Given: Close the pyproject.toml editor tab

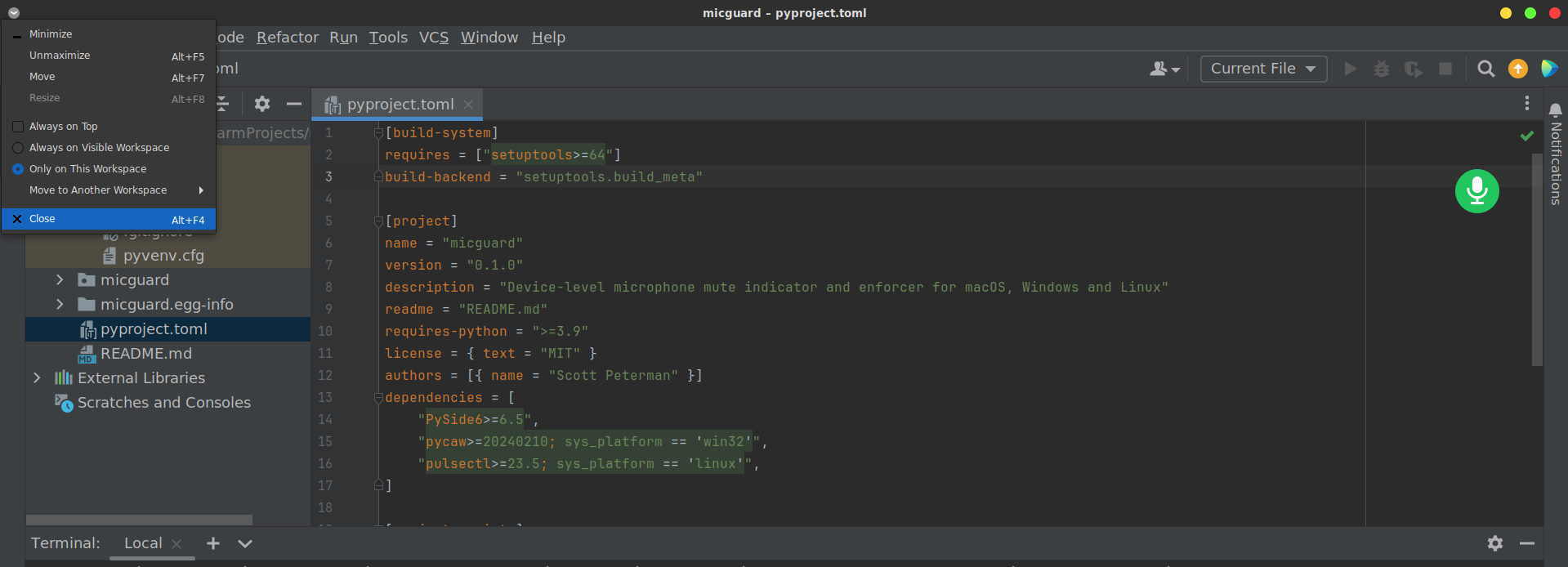Looking at the screenshot, I should click(468, 105).
